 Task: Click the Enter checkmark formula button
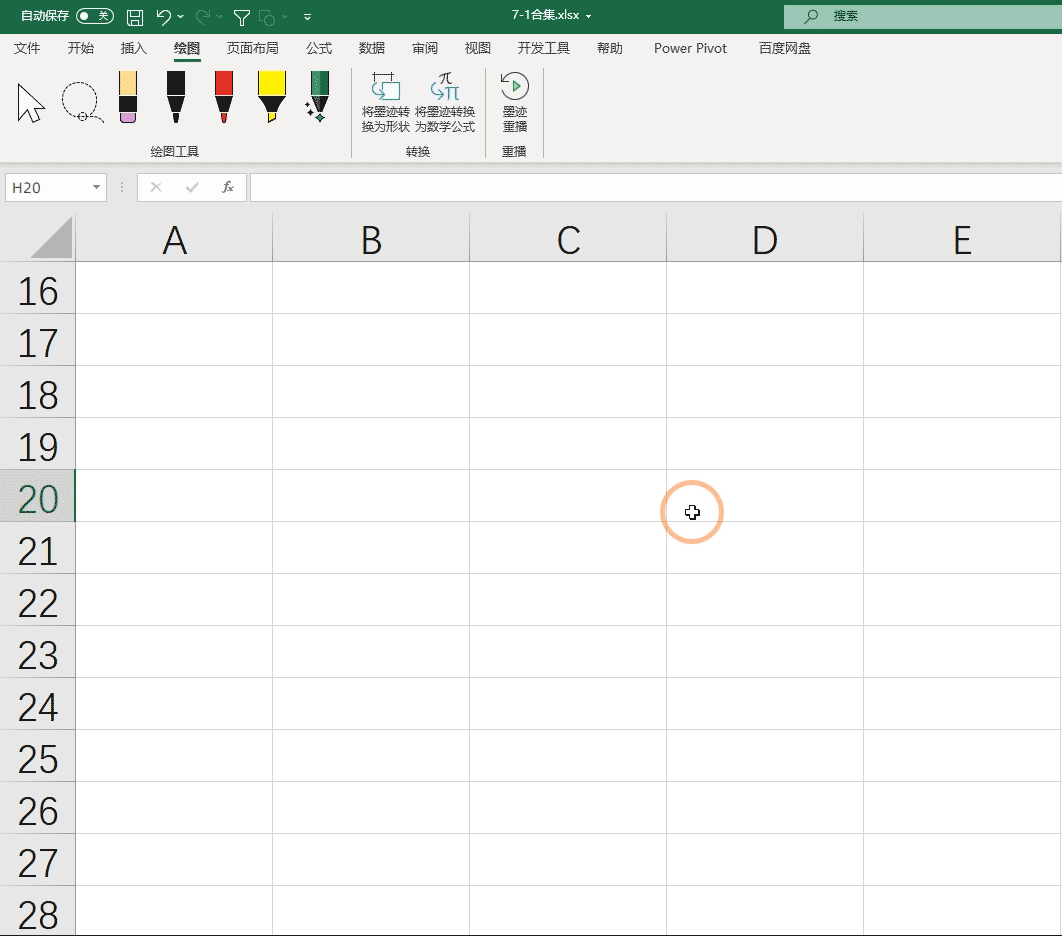192,187
